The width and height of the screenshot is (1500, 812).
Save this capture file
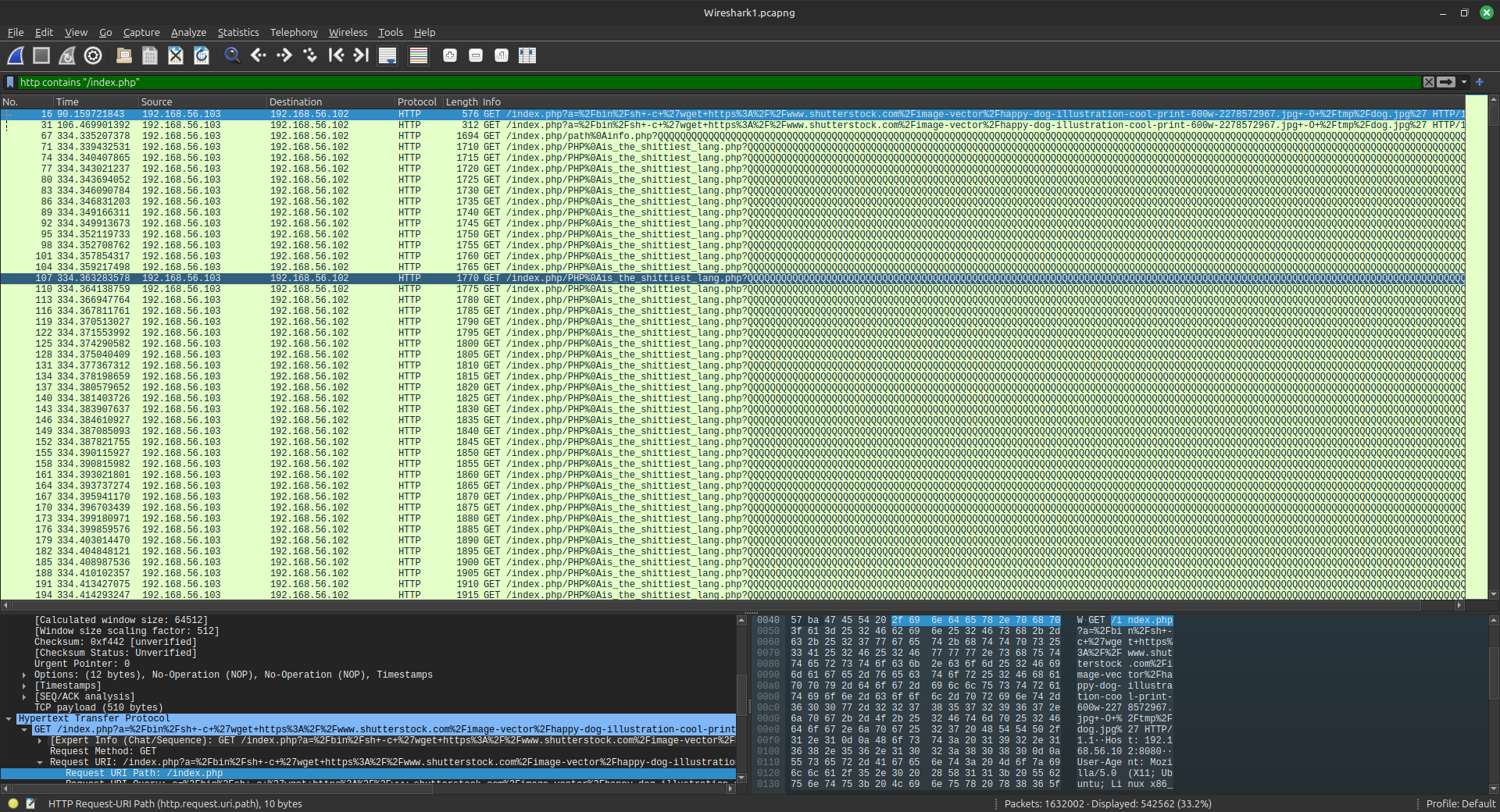point(150,55)
